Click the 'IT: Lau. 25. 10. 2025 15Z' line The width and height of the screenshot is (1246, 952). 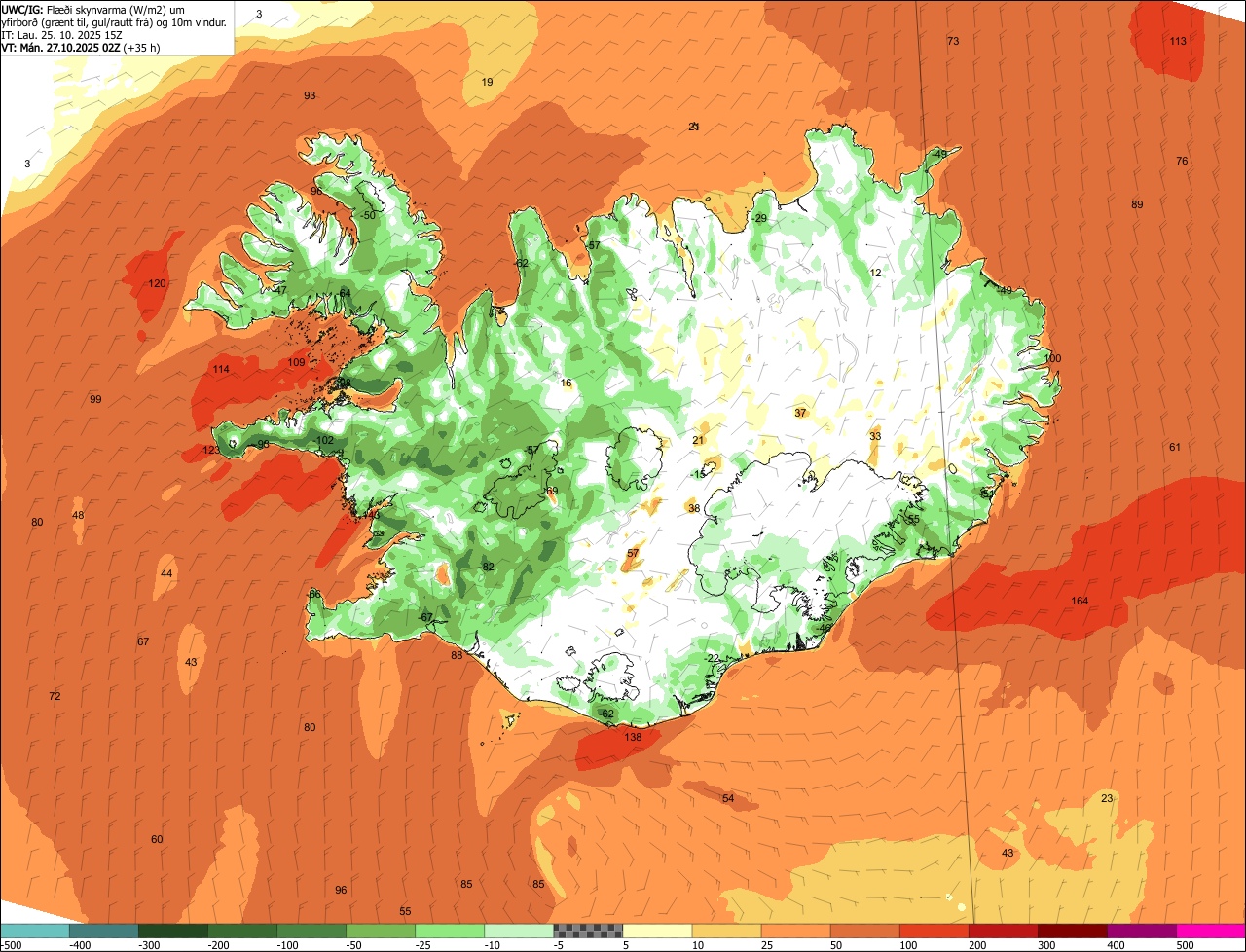(64, 34)
